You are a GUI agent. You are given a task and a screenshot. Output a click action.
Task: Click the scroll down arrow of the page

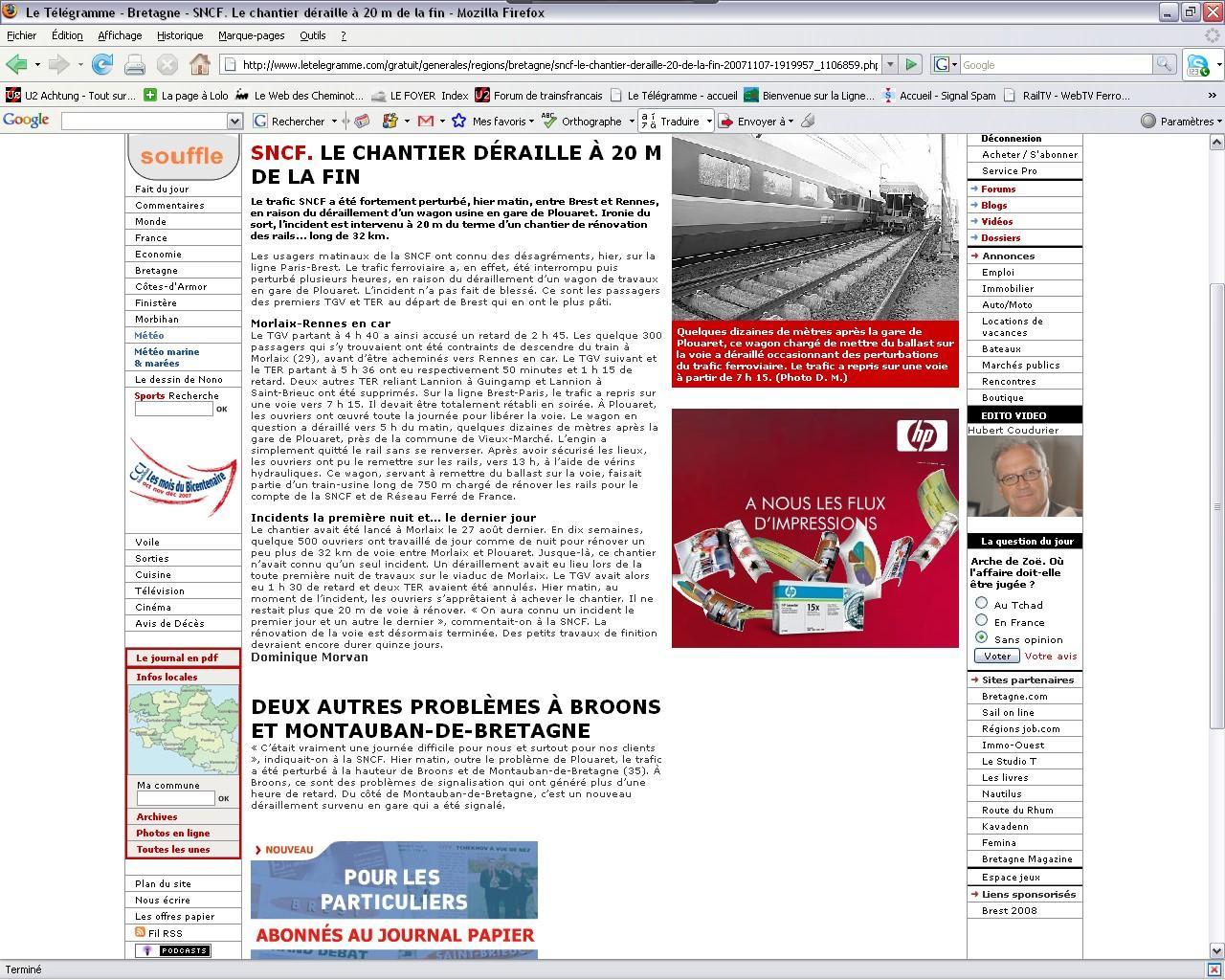[1216, 950]
